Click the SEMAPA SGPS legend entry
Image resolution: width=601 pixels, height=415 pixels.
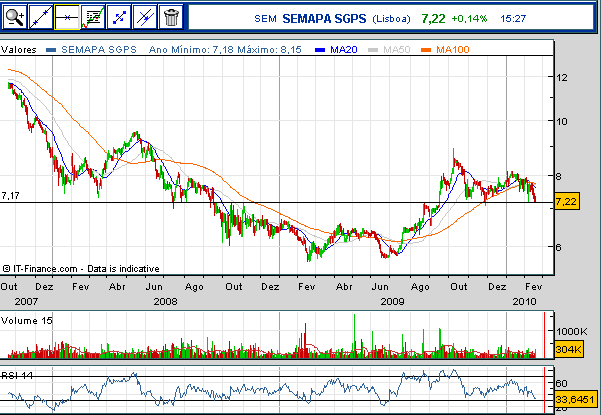[91, 49]
